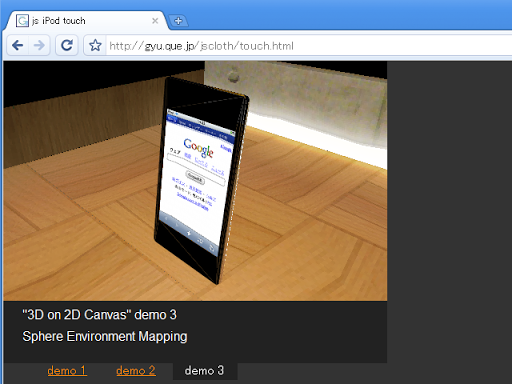Select the js iPod touch tab
The width and height of the screenshot is (512, 384).
(x=87, y=21)
